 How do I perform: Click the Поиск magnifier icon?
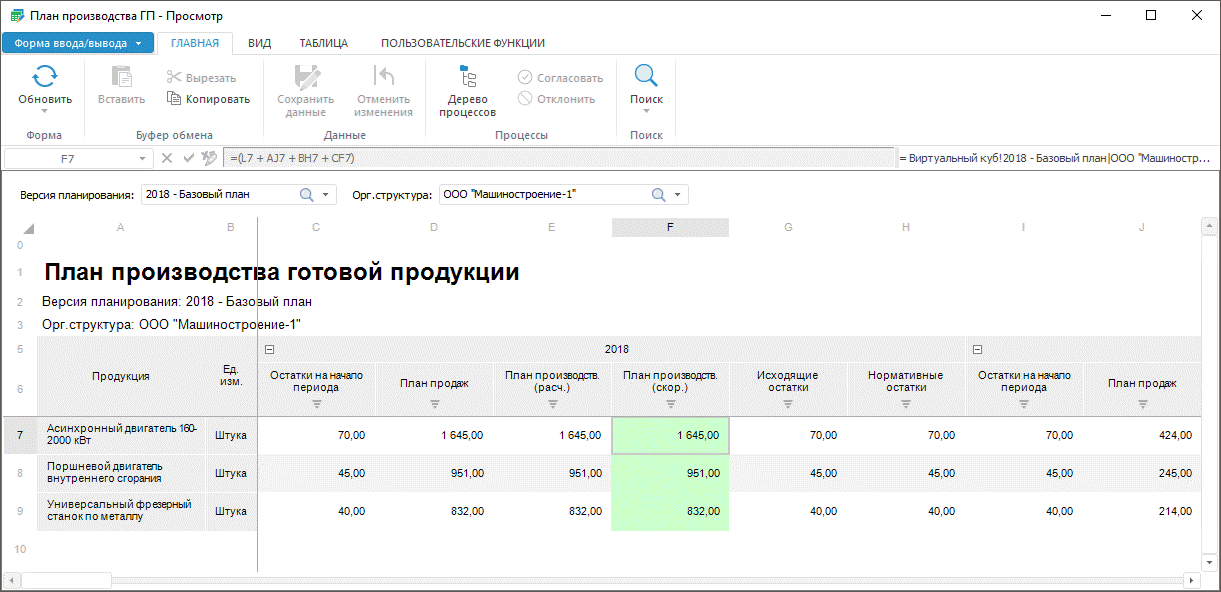pos(646,77)
